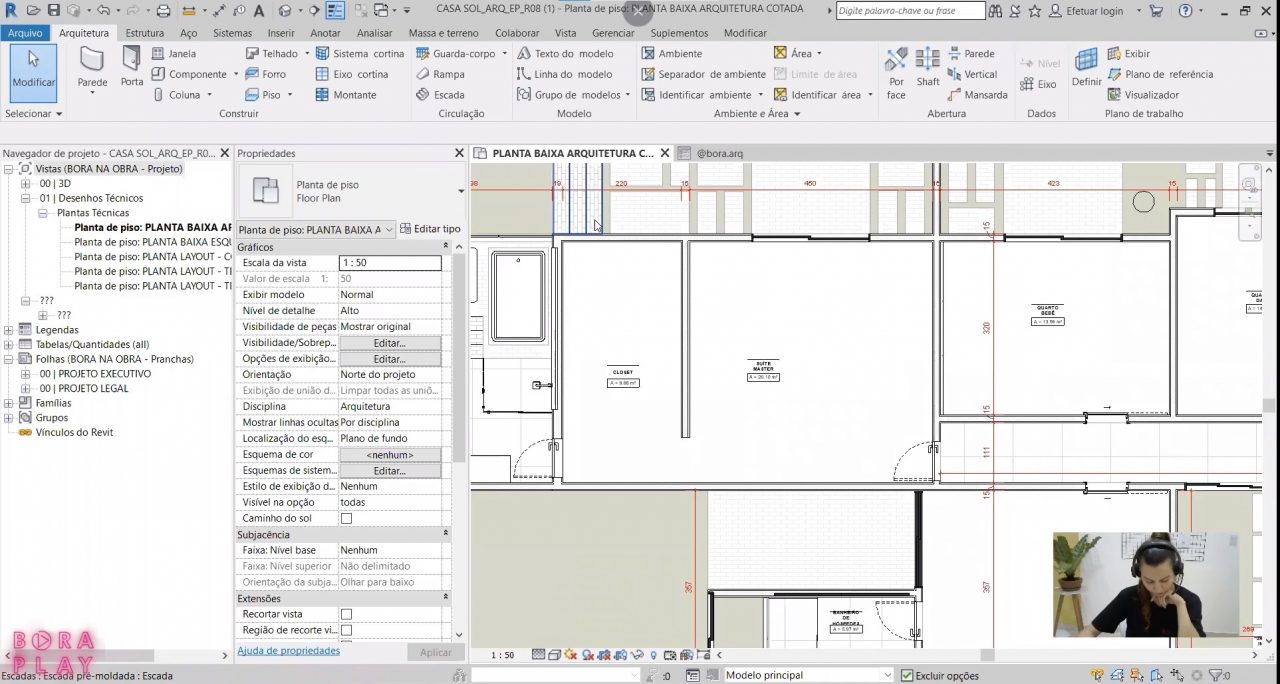
Task: Toggle Excluir opções in status bar
Action: coord(905,676)
